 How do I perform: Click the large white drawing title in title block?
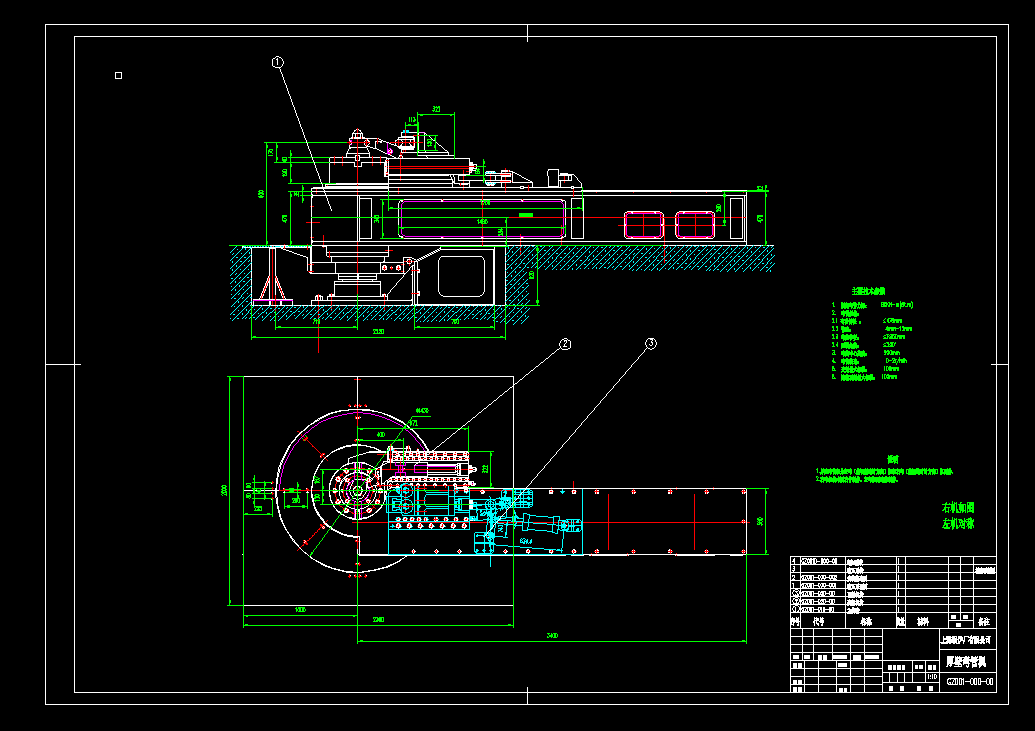pyautogui.click(x=966, y=662)
